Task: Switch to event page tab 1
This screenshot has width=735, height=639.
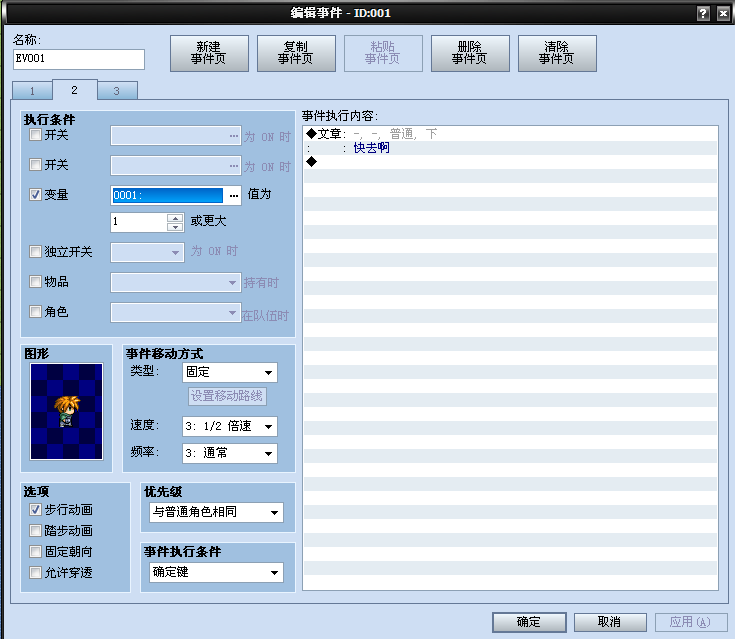Action: (32, 91)
